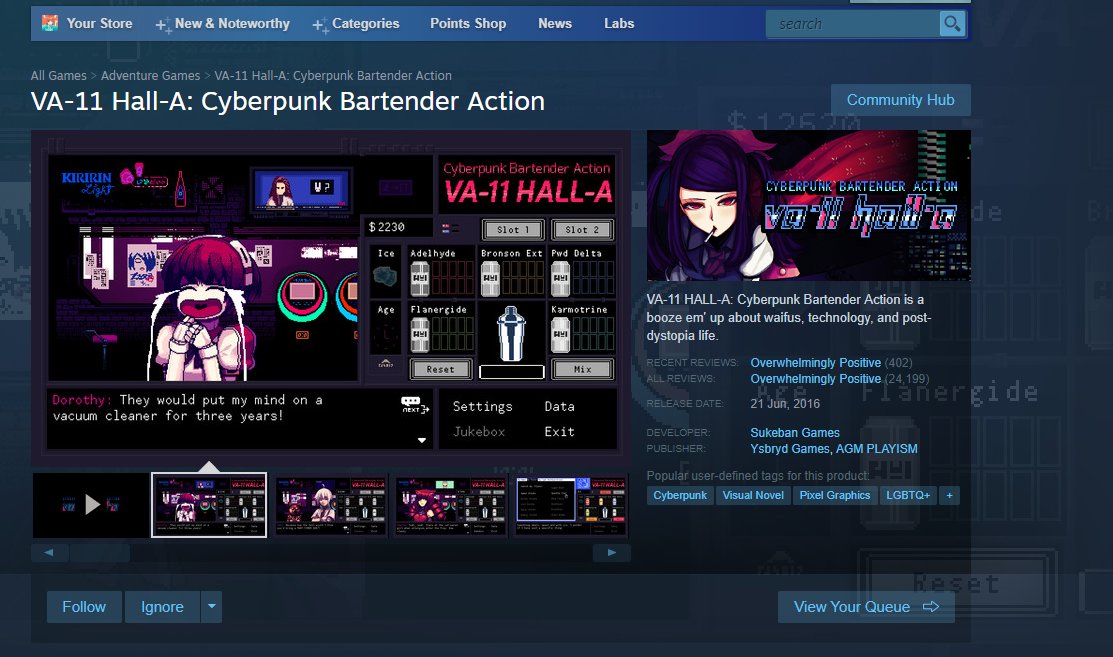Select the third screenshot thumbnail with white-haired character
The image size is (1113, 657).
[331, 504]
